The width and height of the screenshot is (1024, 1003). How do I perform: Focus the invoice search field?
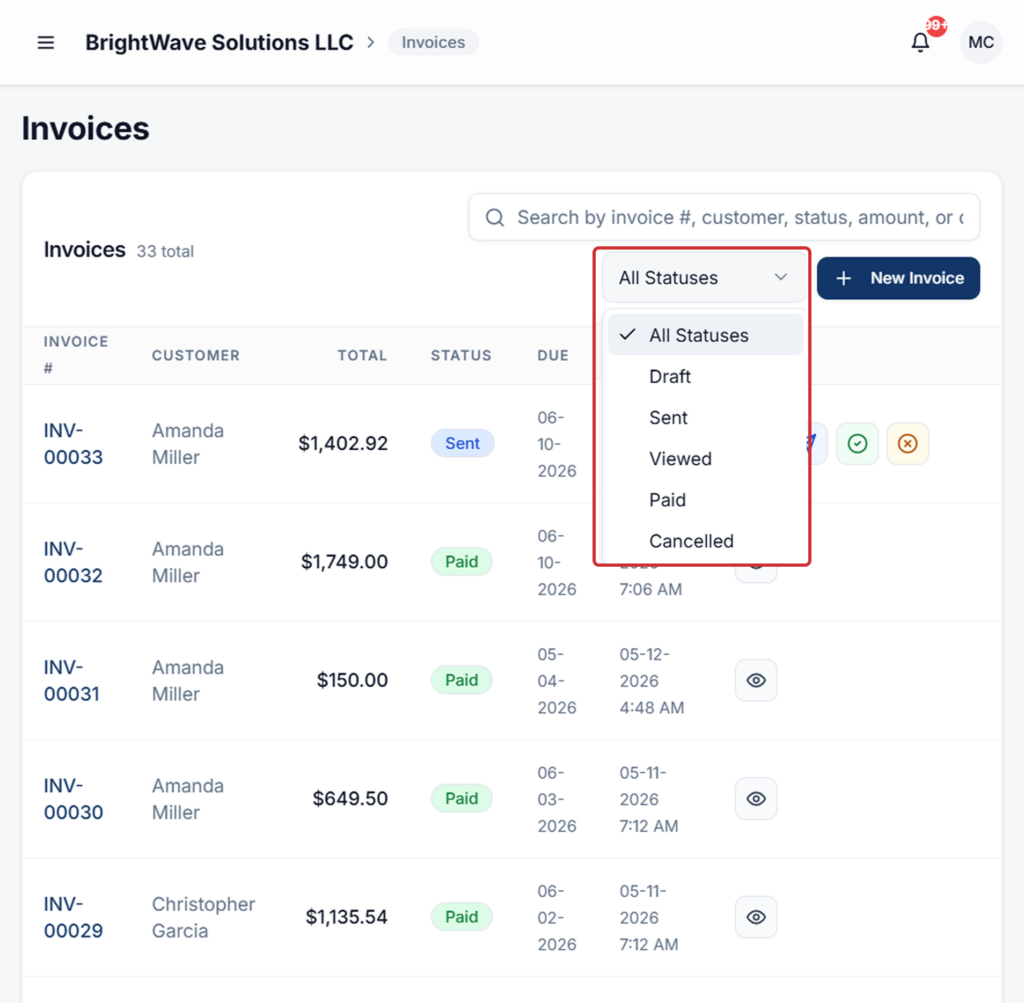(x=724, y=217)
